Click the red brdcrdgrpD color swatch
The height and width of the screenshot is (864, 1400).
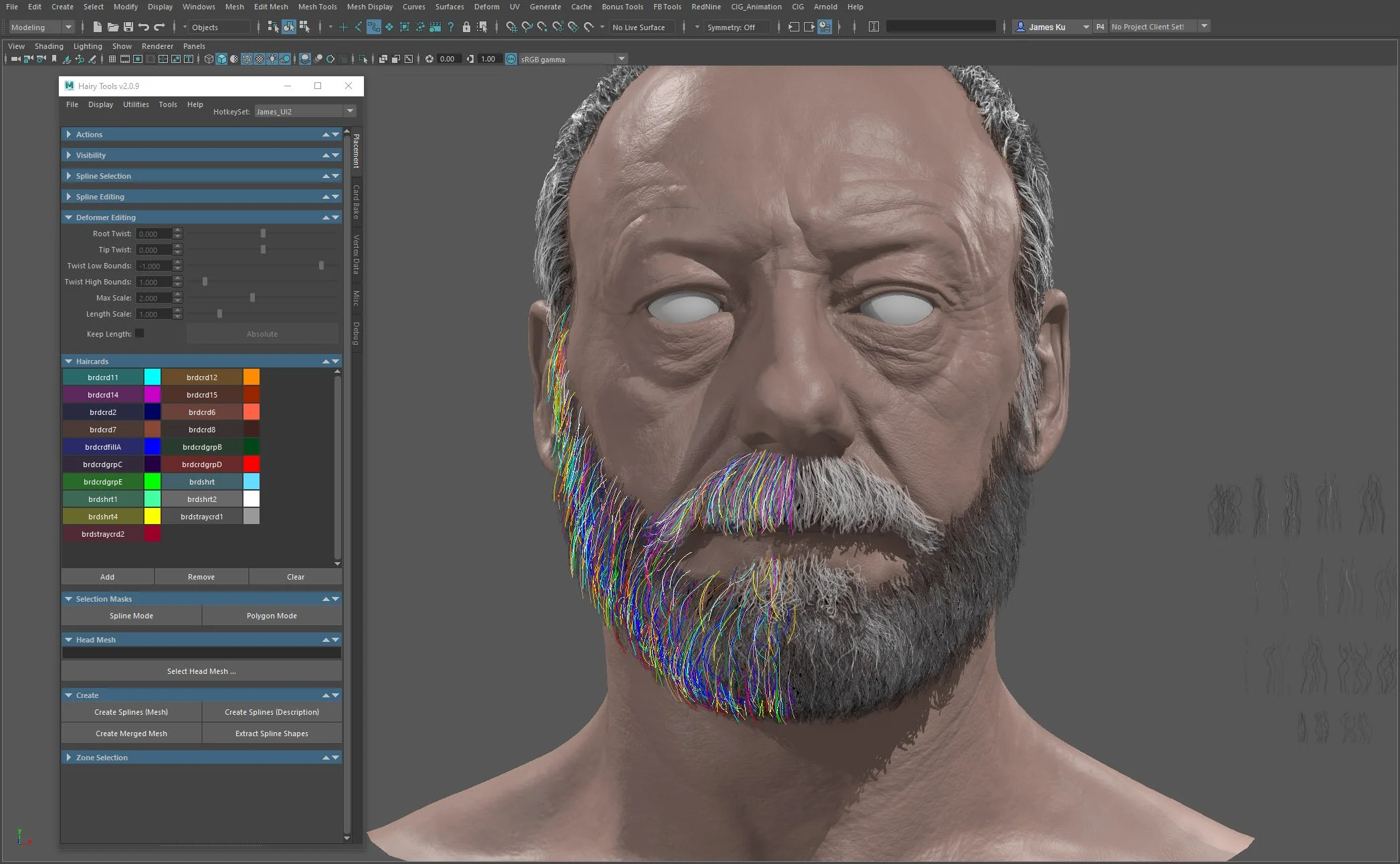(252, 464)
